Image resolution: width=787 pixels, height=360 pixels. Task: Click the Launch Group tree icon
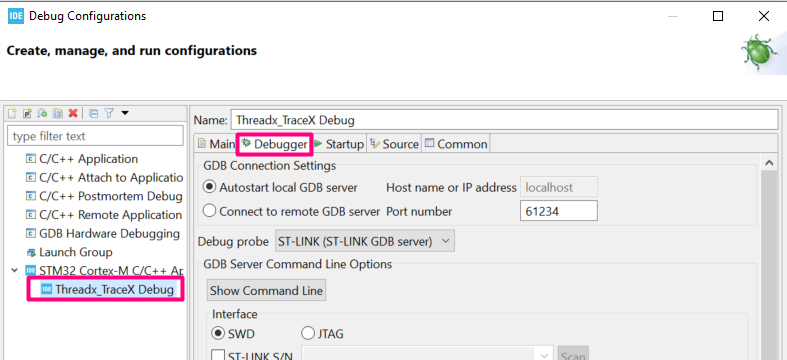(31, 253)
